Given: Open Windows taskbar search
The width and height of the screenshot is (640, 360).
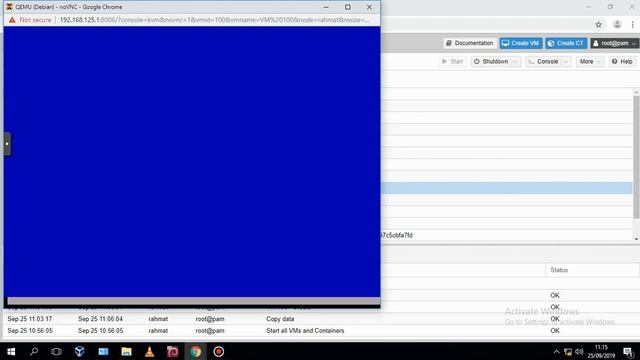Looking at the screenshot, I should (34, 351).
